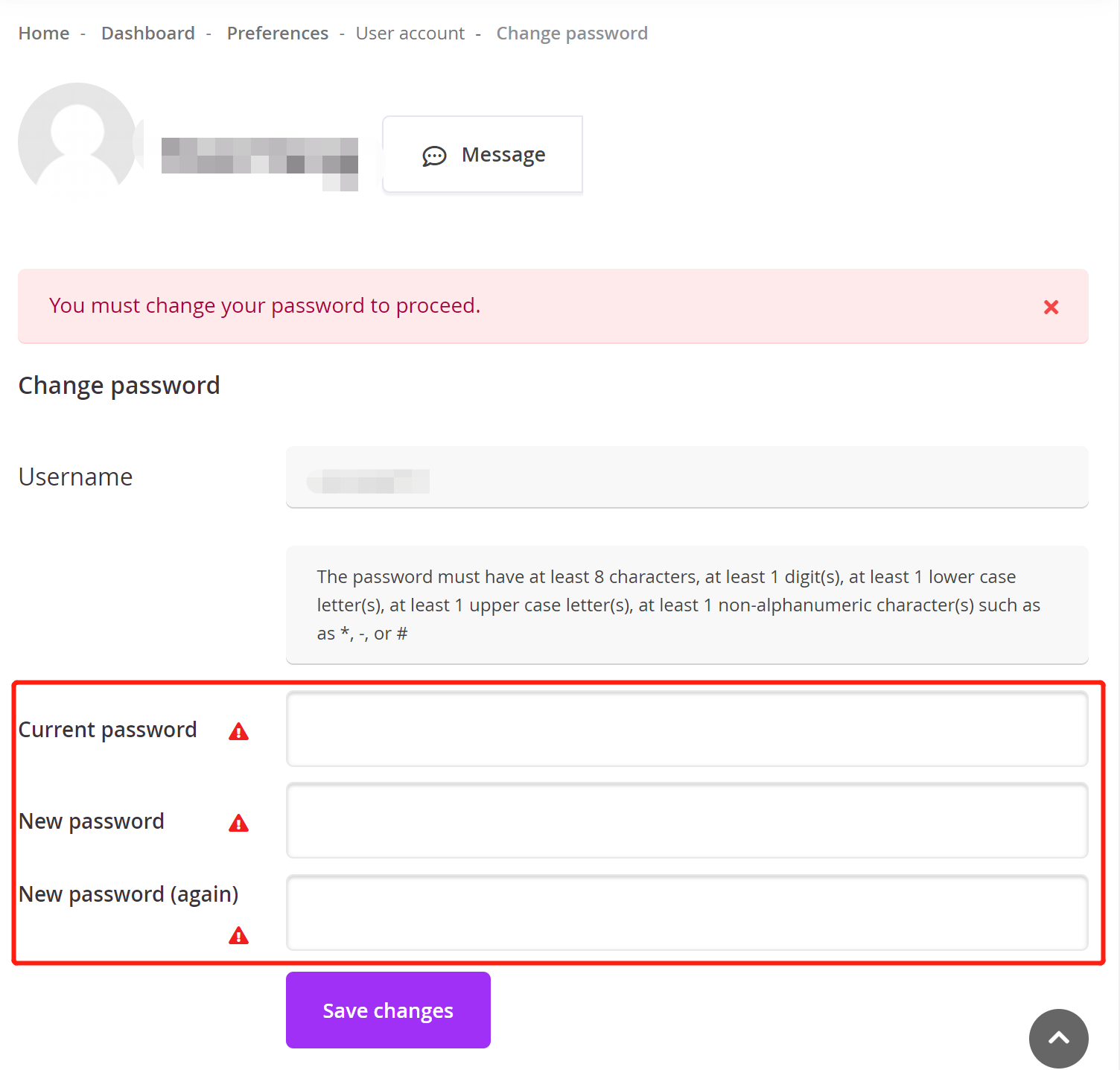
Task: Click the New password required icon
Action: 238,824
